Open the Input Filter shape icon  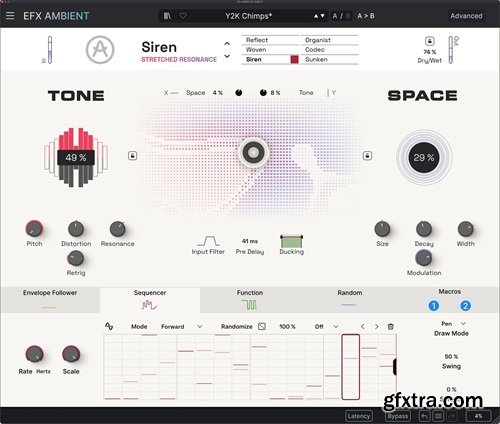[x=208, y=241]
